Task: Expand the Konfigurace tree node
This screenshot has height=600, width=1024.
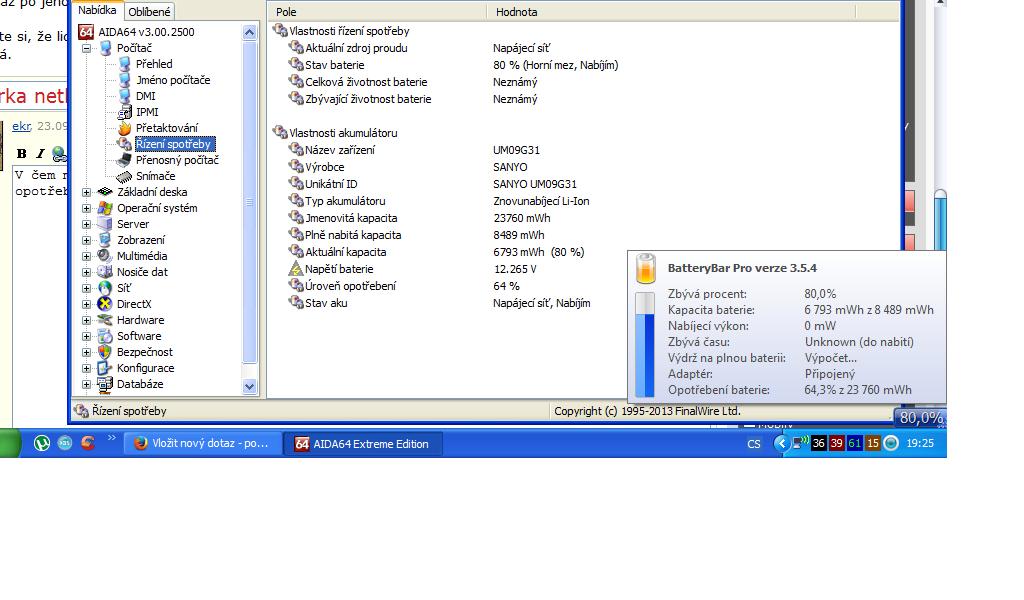Action: (86, 368)
